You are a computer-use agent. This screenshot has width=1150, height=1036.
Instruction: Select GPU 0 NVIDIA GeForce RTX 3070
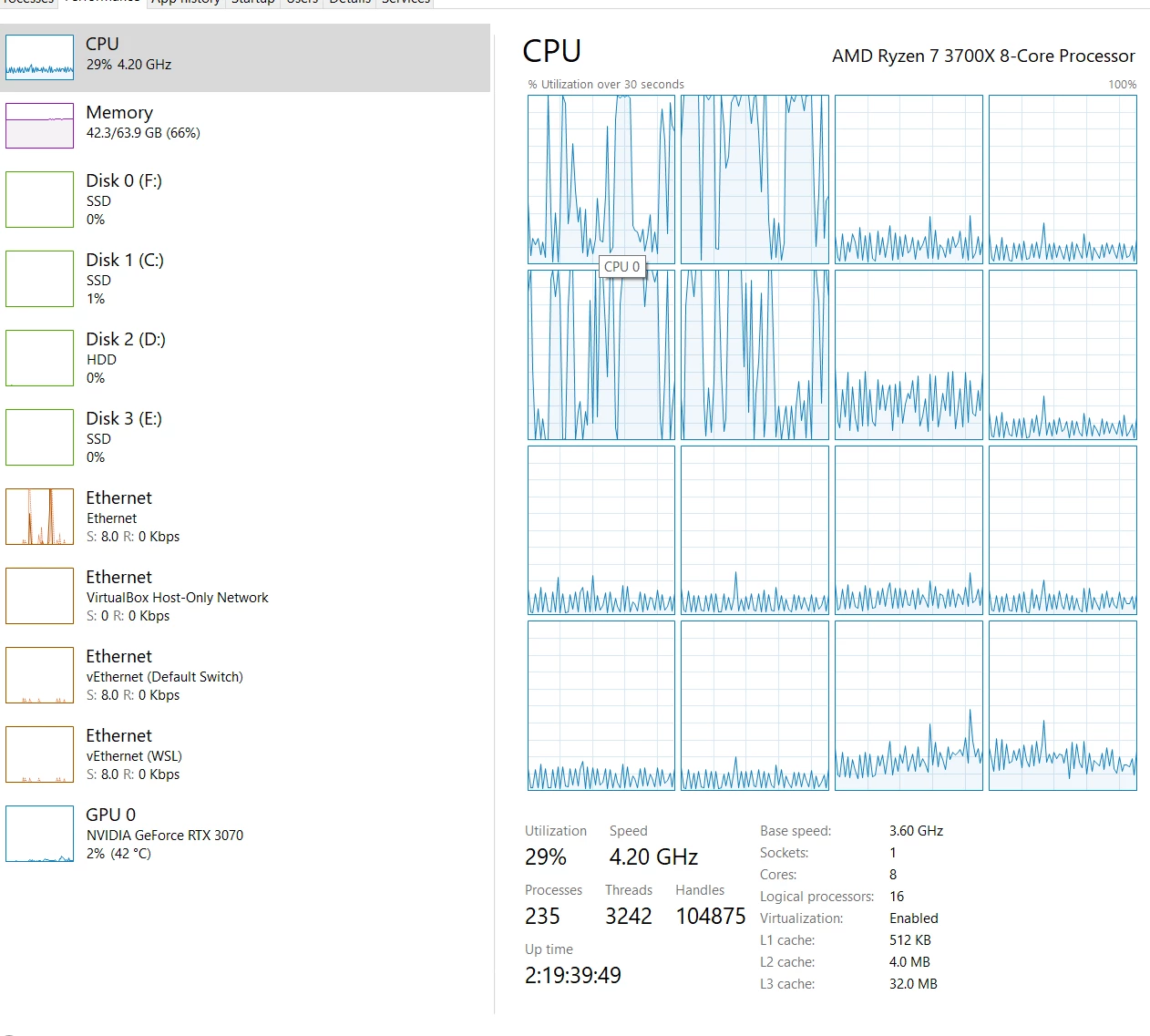tap(245, 834)
